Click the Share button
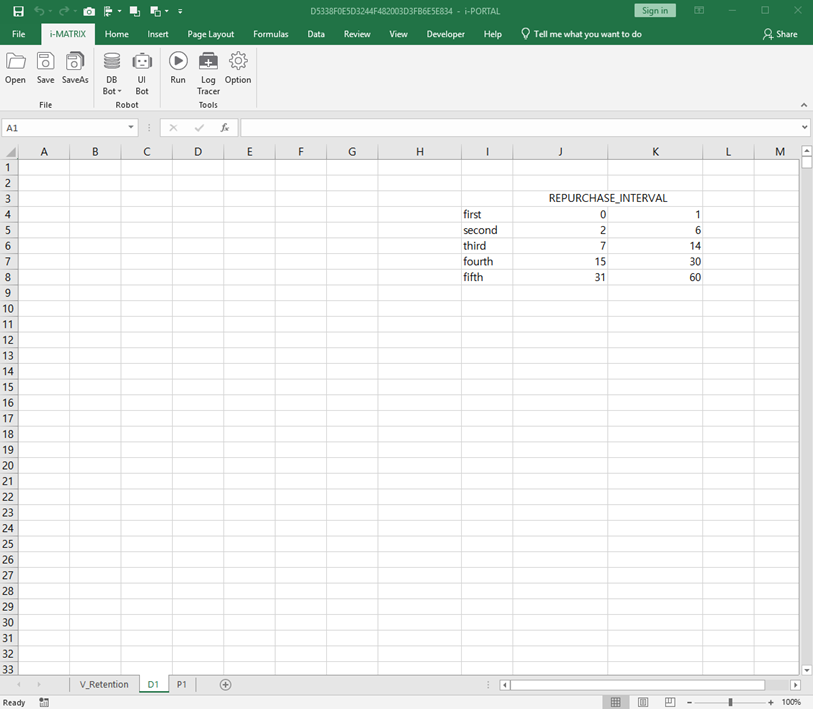 tap(779, 33)
